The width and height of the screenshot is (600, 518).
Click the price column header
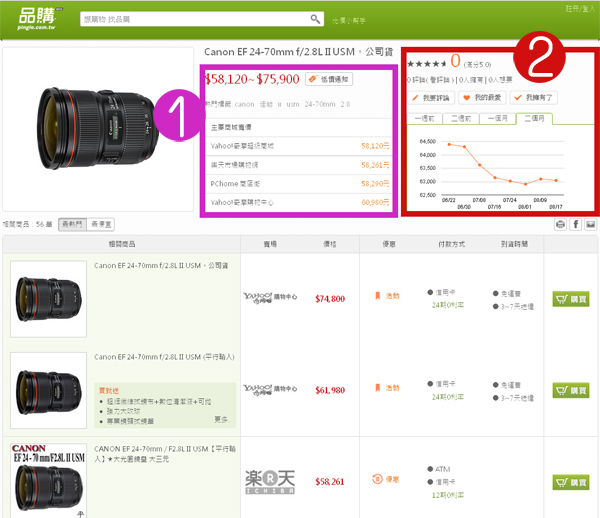pos(330,244)
